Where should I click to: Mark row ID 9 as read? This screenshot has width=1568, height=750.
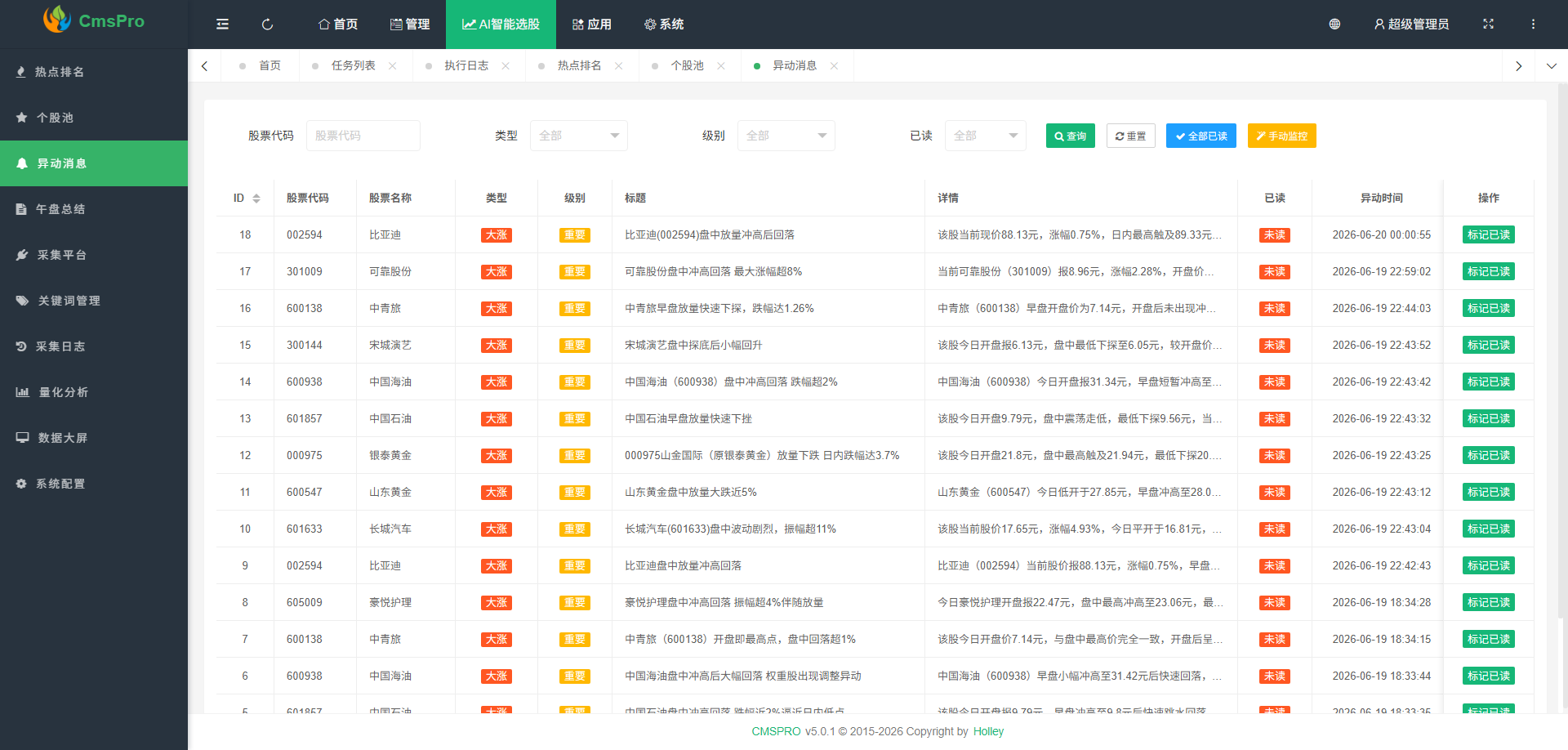(1488, 566)
